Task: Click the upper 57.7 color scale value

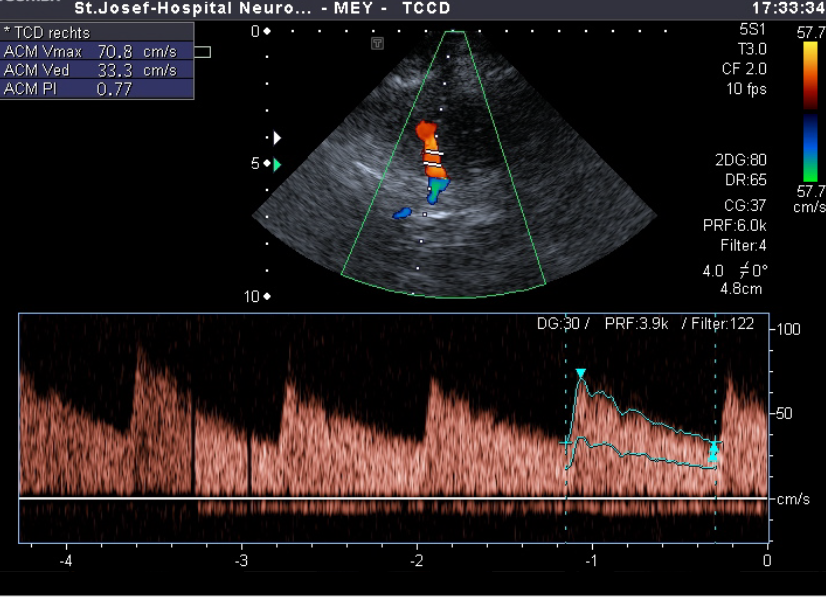Action: (x=811, y=33)
